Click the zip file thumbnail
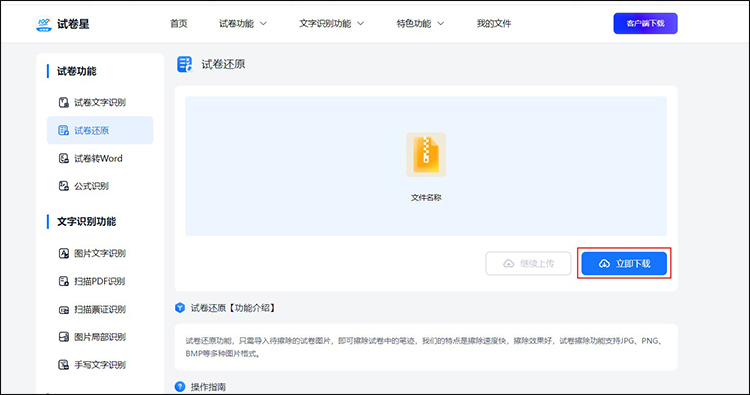This screenshot has height=395, width=750. click(x=426, y=155)
